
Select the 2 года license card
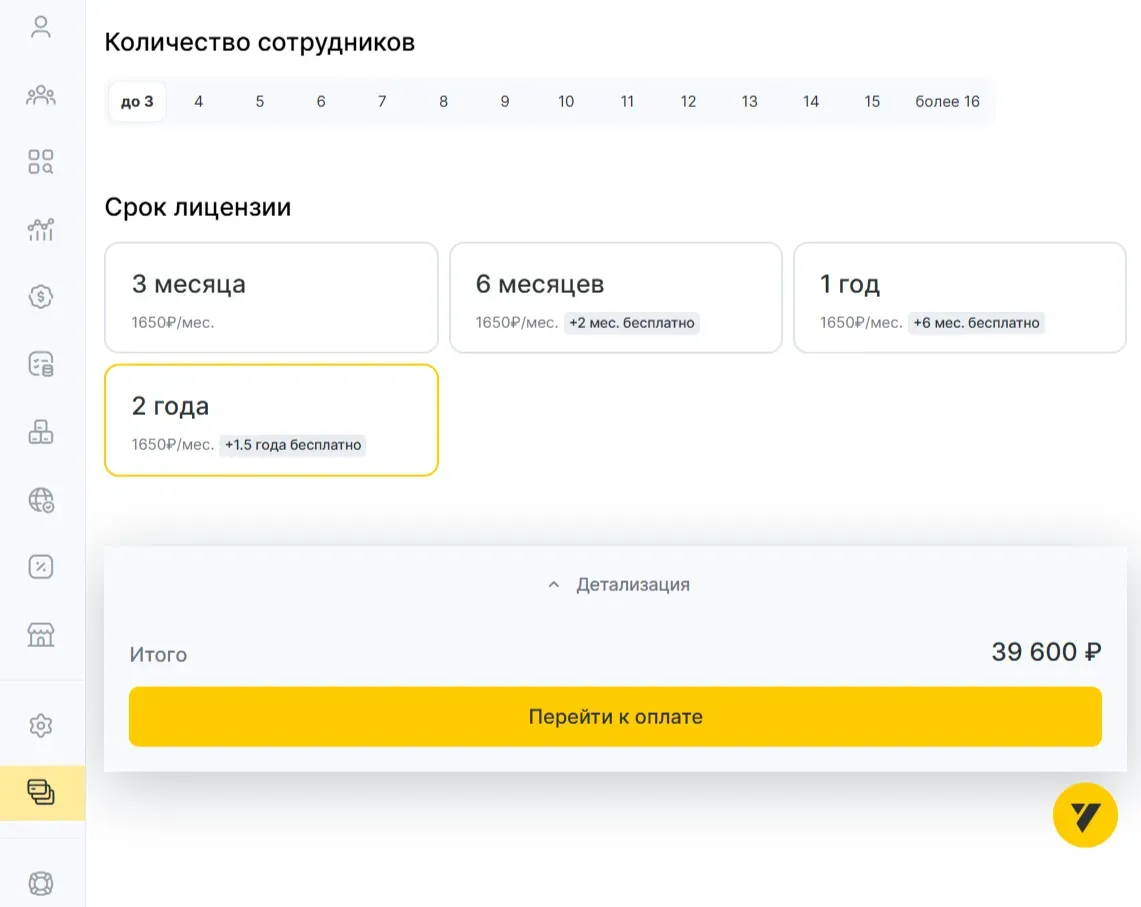[x=271, y=420]
